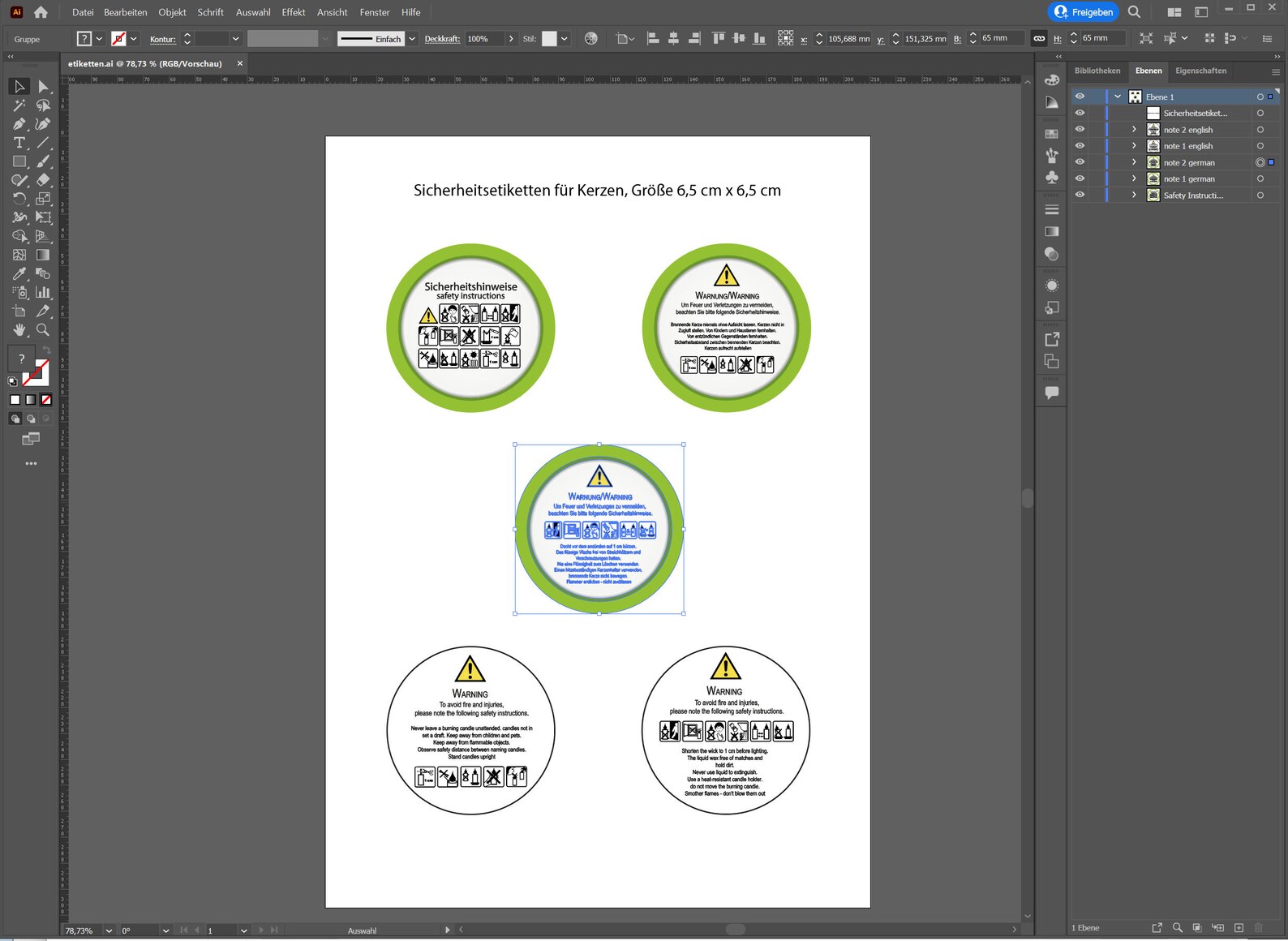Expand the note 1 german group
Screen dimensions: 1288x941
point(1134,178)
